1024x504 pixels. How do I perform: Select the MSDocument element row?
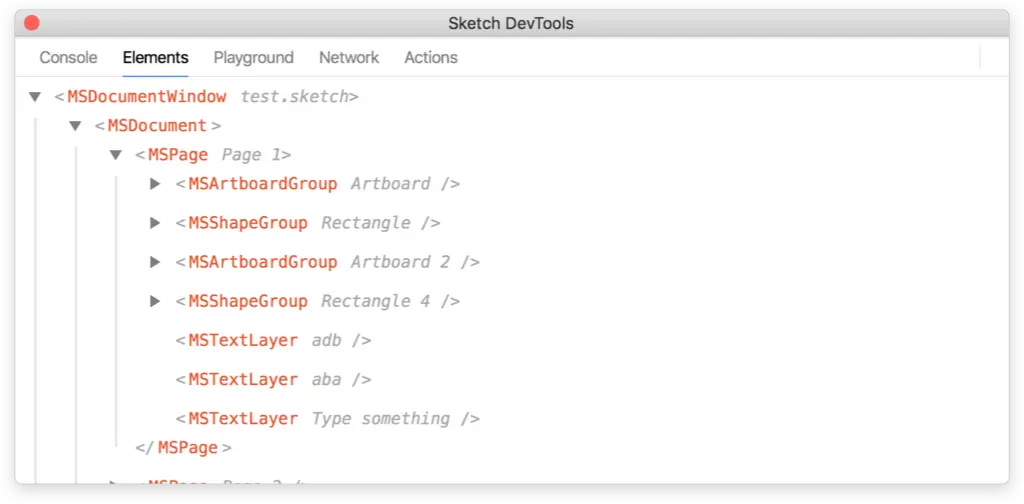click(157, 125)
